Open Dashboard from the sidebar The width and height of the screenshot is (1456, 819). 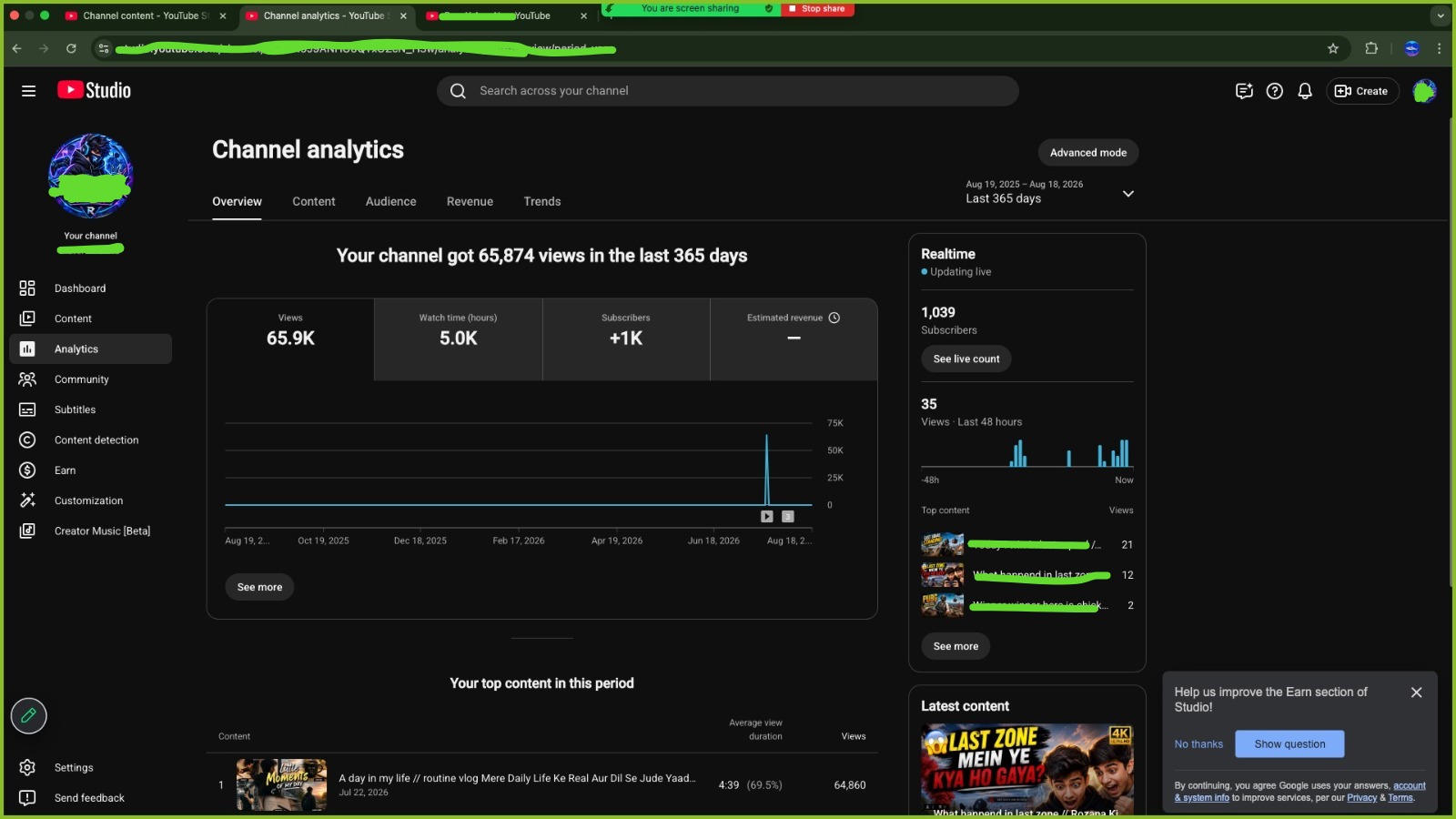pyautogui.click(x=90, y=288)
